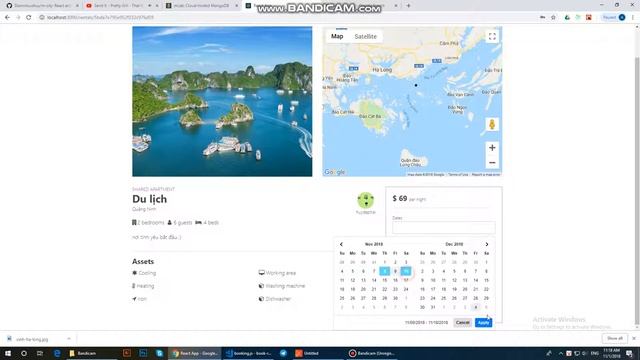
Task: Pick December 25 in calendar
Action: (x=444, y=298)
